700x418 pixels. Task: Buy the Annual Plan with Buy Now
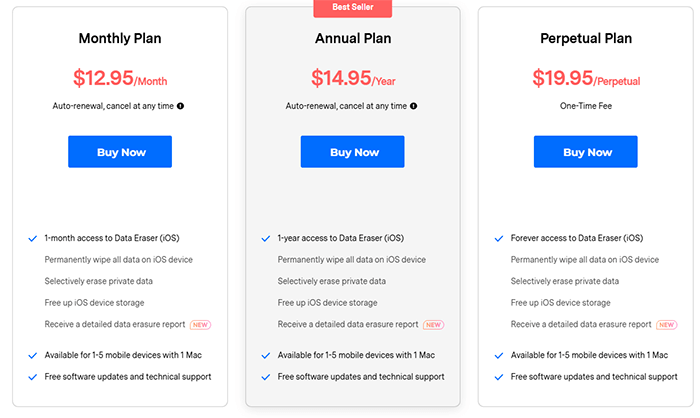353,152
